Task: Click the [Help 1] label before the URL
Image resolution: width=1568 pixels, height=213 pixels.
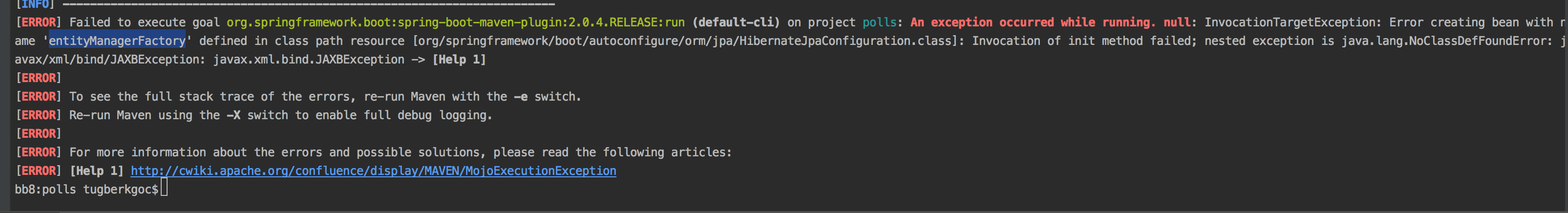Action: click(96, 171)
